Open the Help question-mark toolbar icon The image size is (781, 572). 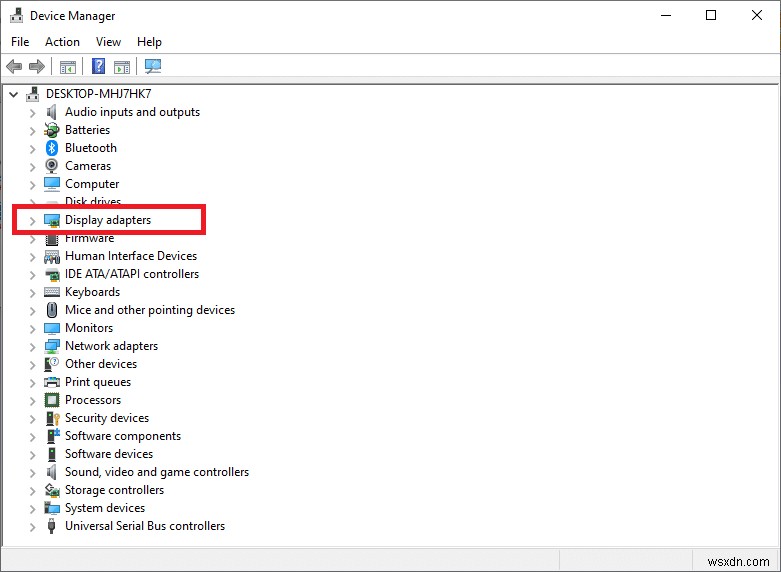point(99,66)
